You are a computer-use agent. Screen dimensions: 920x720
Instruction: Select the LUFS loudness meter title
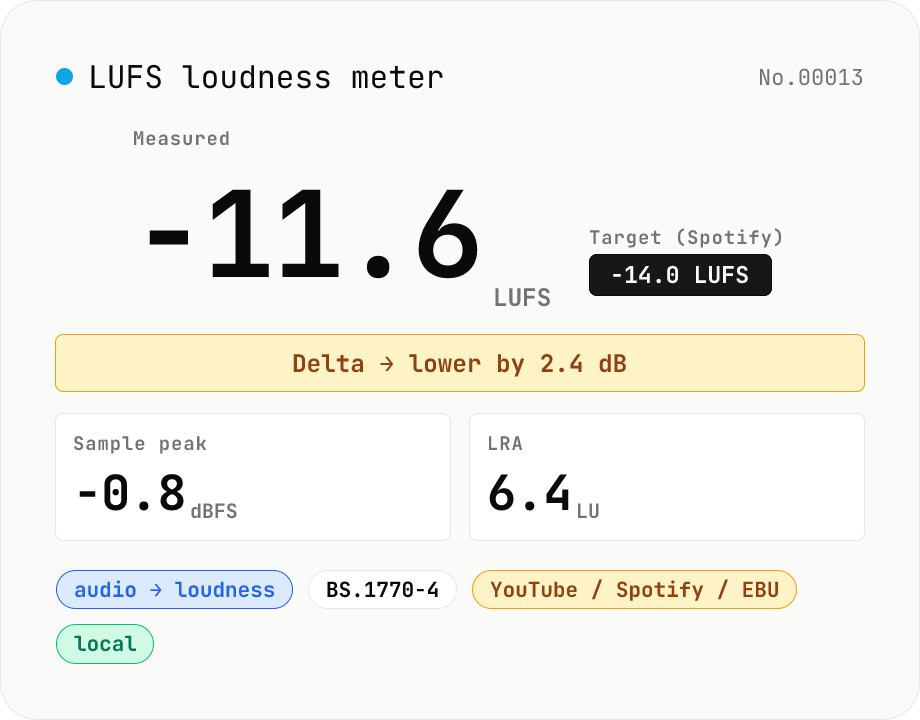tap(266, 77)
